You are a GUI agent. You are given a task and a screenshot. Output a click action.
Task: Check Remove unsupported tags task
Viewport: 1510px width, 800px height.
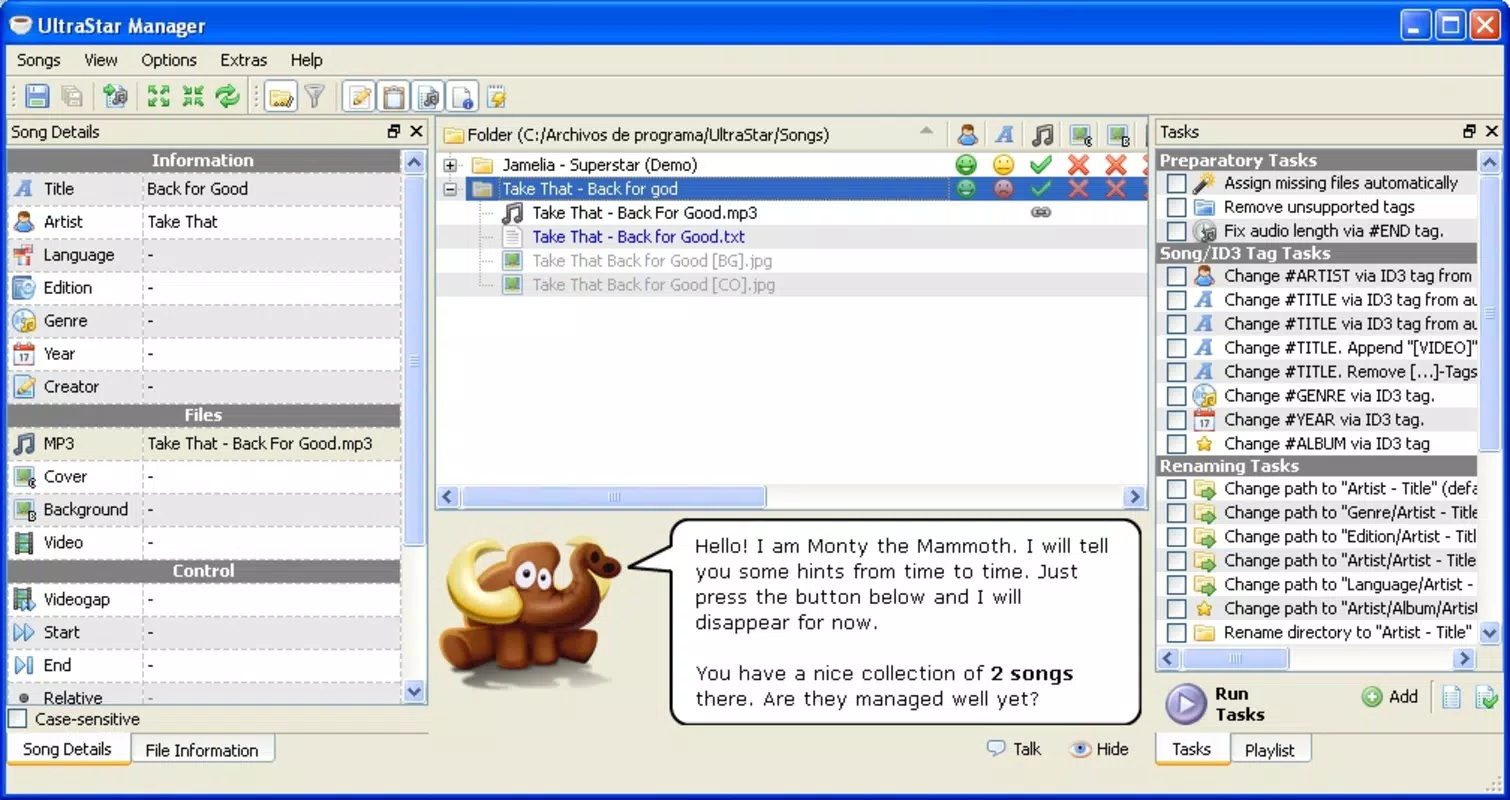pyautogui.click(x=1177, y=207)
